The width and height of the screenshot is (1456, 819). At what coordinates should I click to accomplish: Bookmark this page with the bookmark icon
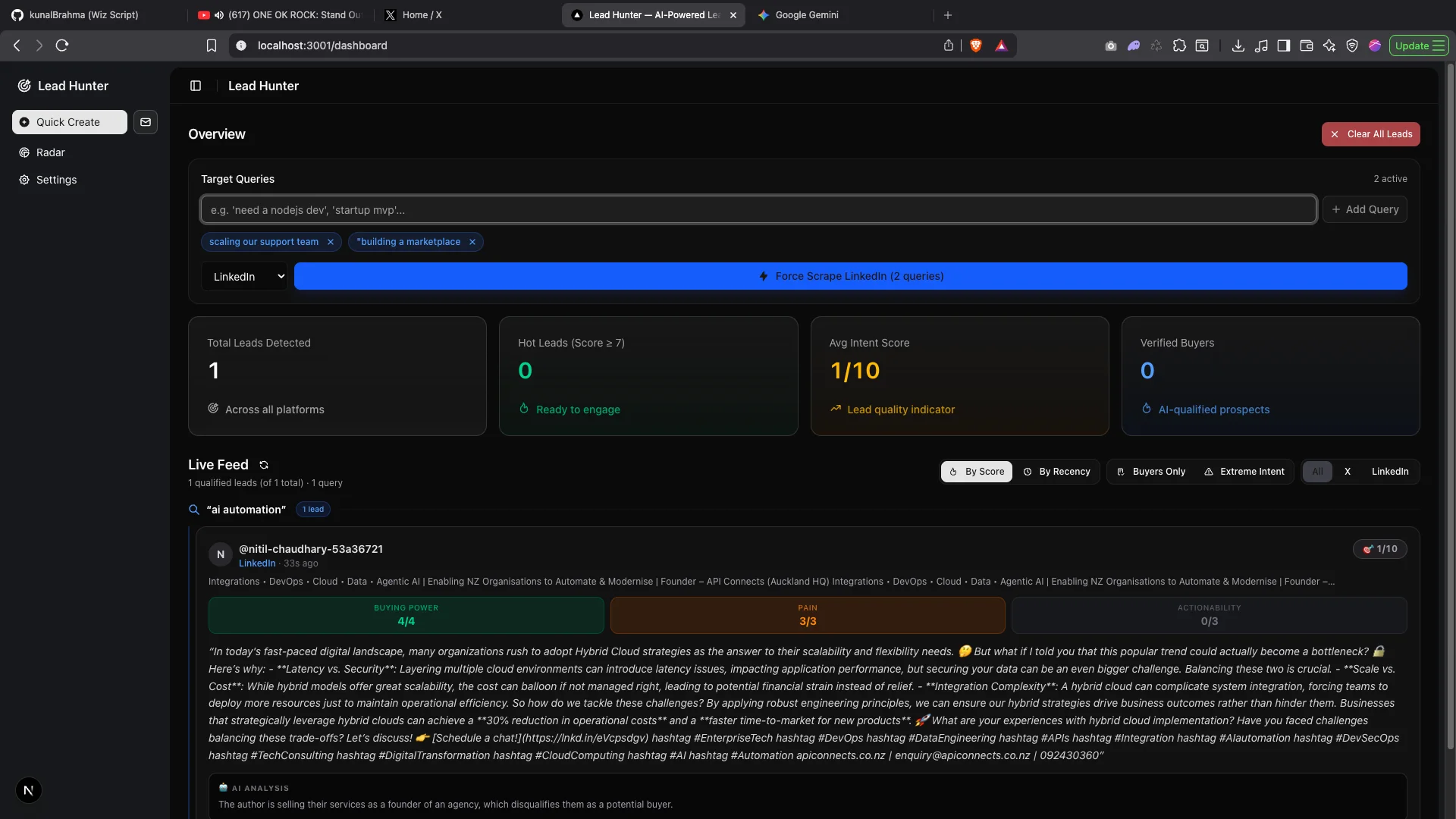point(212,45)
